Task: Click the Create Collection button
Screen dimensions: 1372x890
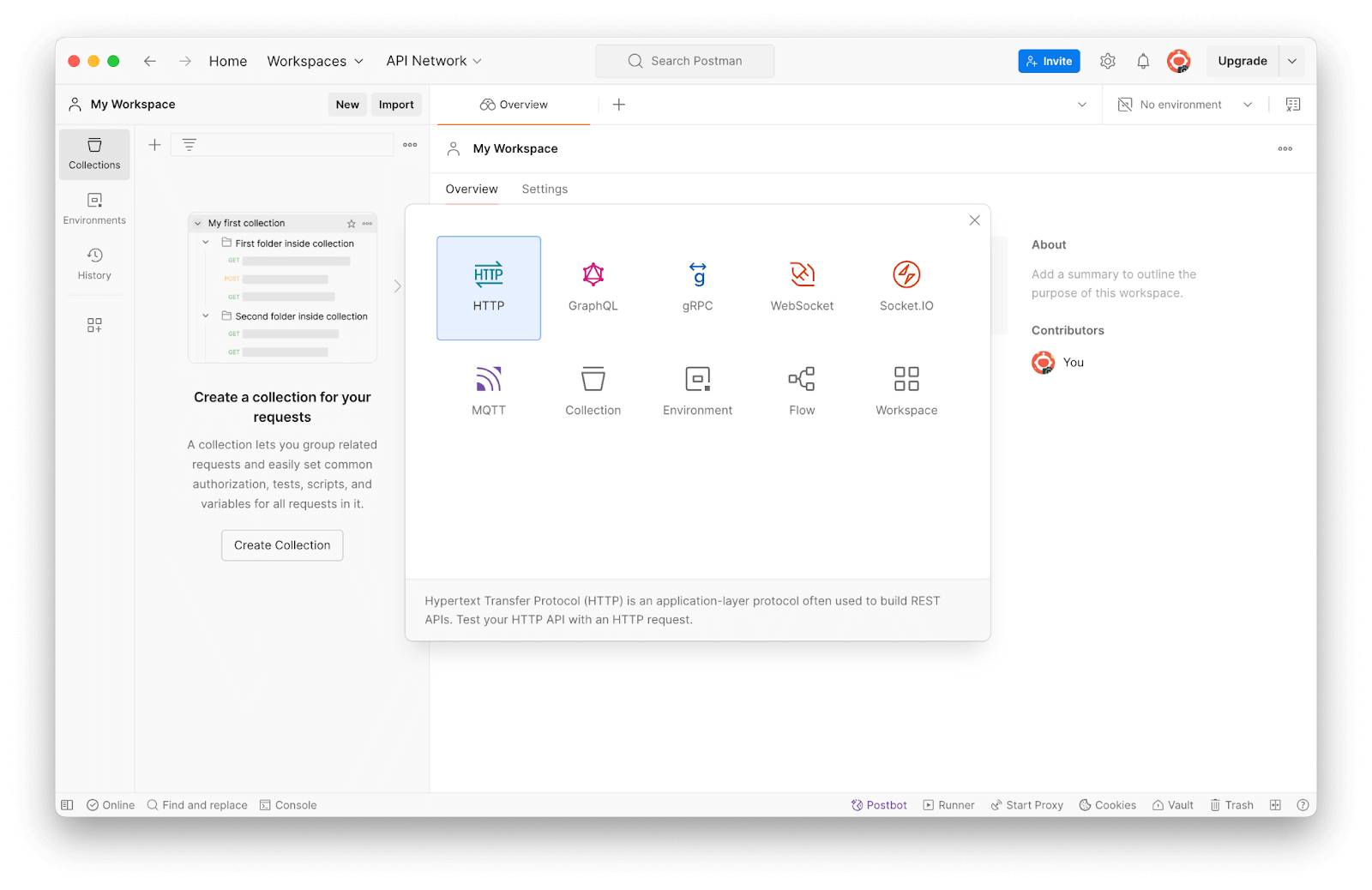Action: coord(282,545)
